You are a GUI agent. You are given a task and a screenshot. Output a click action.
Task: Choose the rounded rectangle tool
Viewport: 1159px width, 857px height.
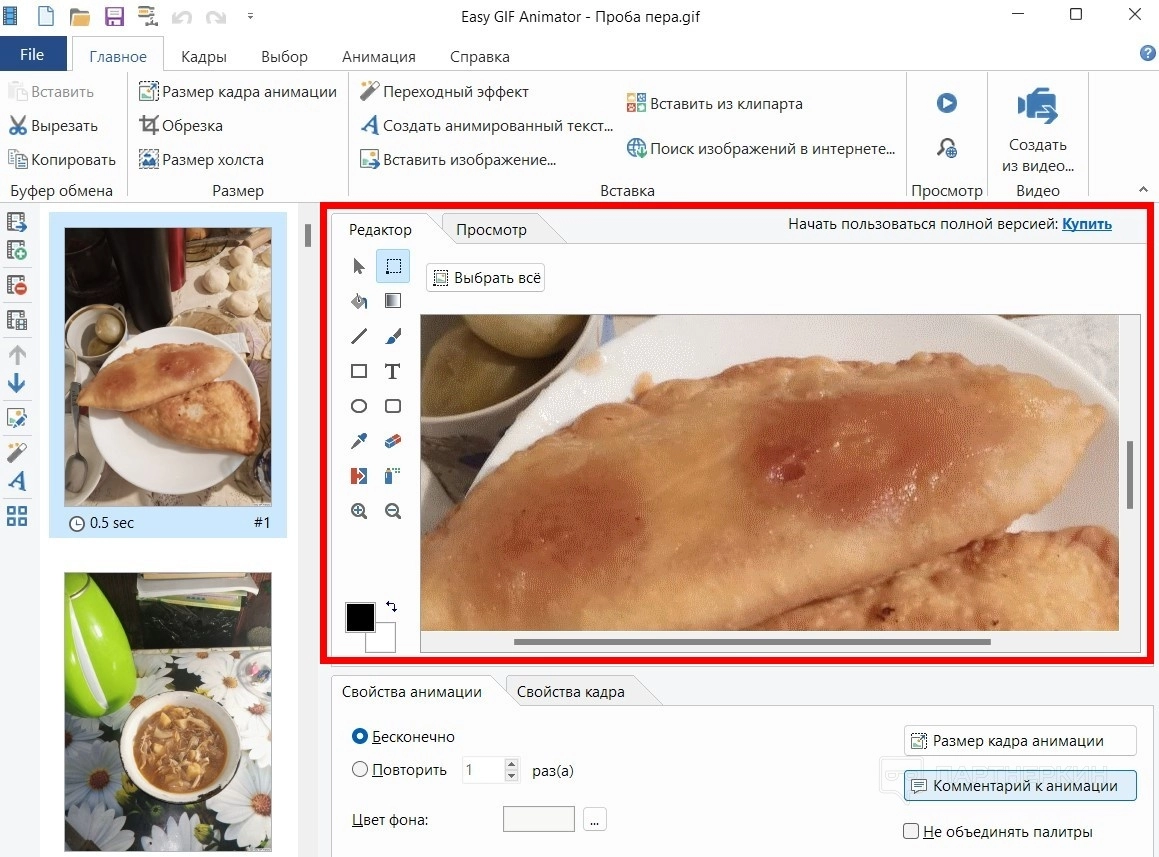[393, 406]
